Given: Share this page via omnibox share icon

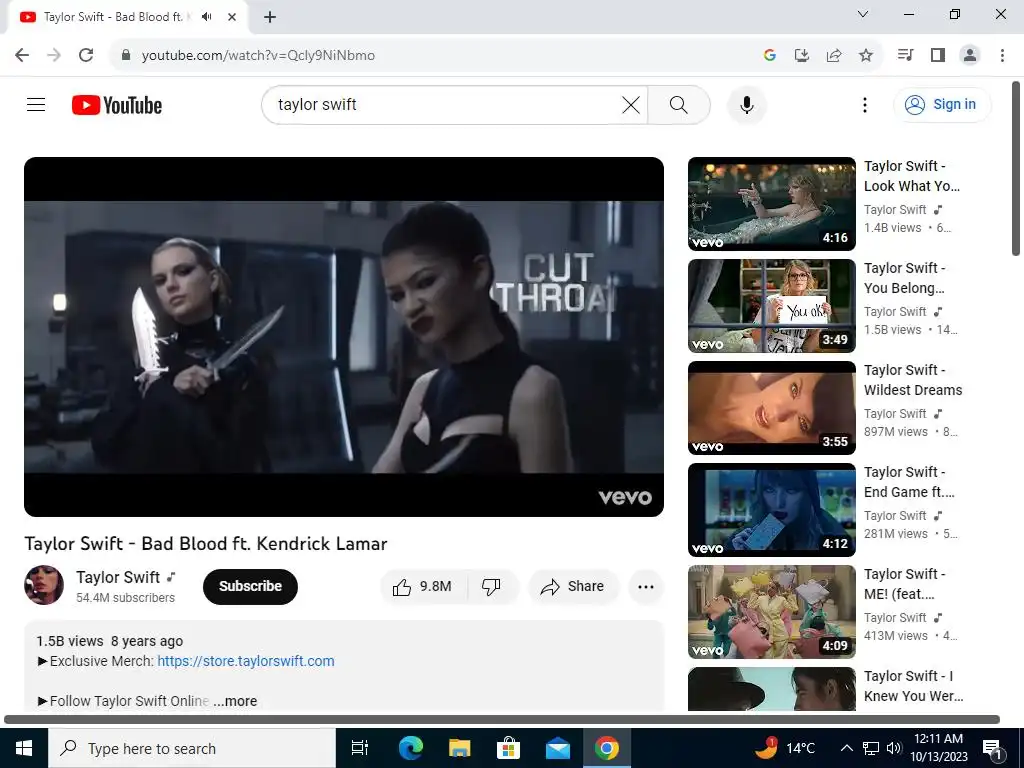Looking at the screenshot, I should click(833, 56).
